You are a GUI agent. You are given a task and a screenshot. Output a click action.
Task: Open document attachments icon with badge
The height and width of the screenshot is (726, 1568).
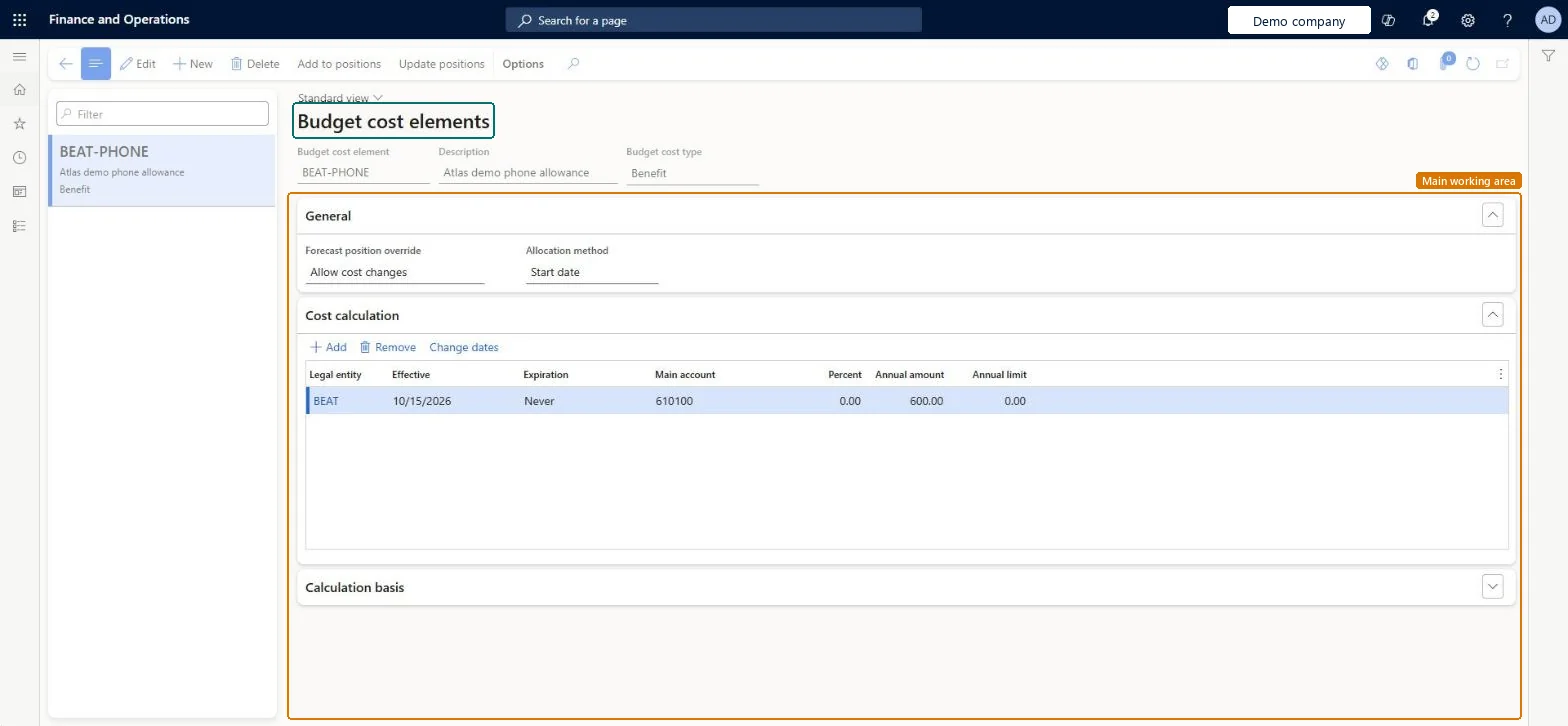pyautogui.click(x=1445, y=62)
